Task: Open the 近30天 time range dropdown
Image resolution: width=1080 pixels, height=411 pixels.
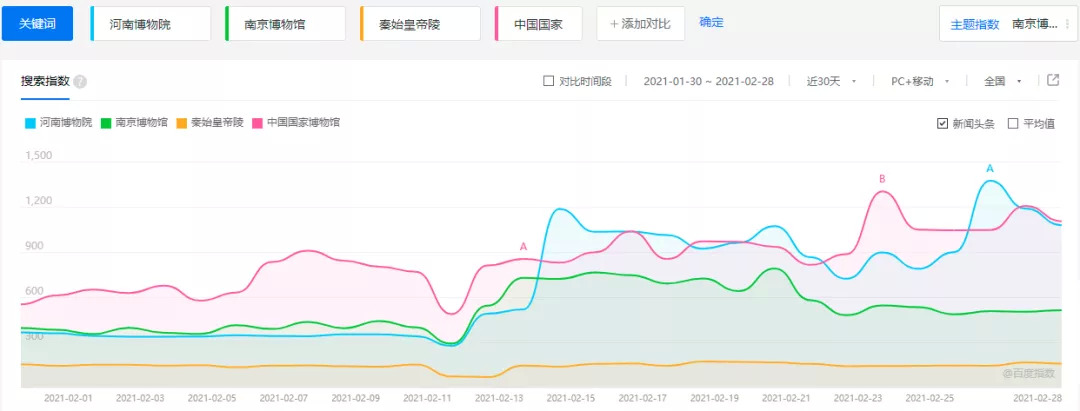Action: [x=832, y=81]
